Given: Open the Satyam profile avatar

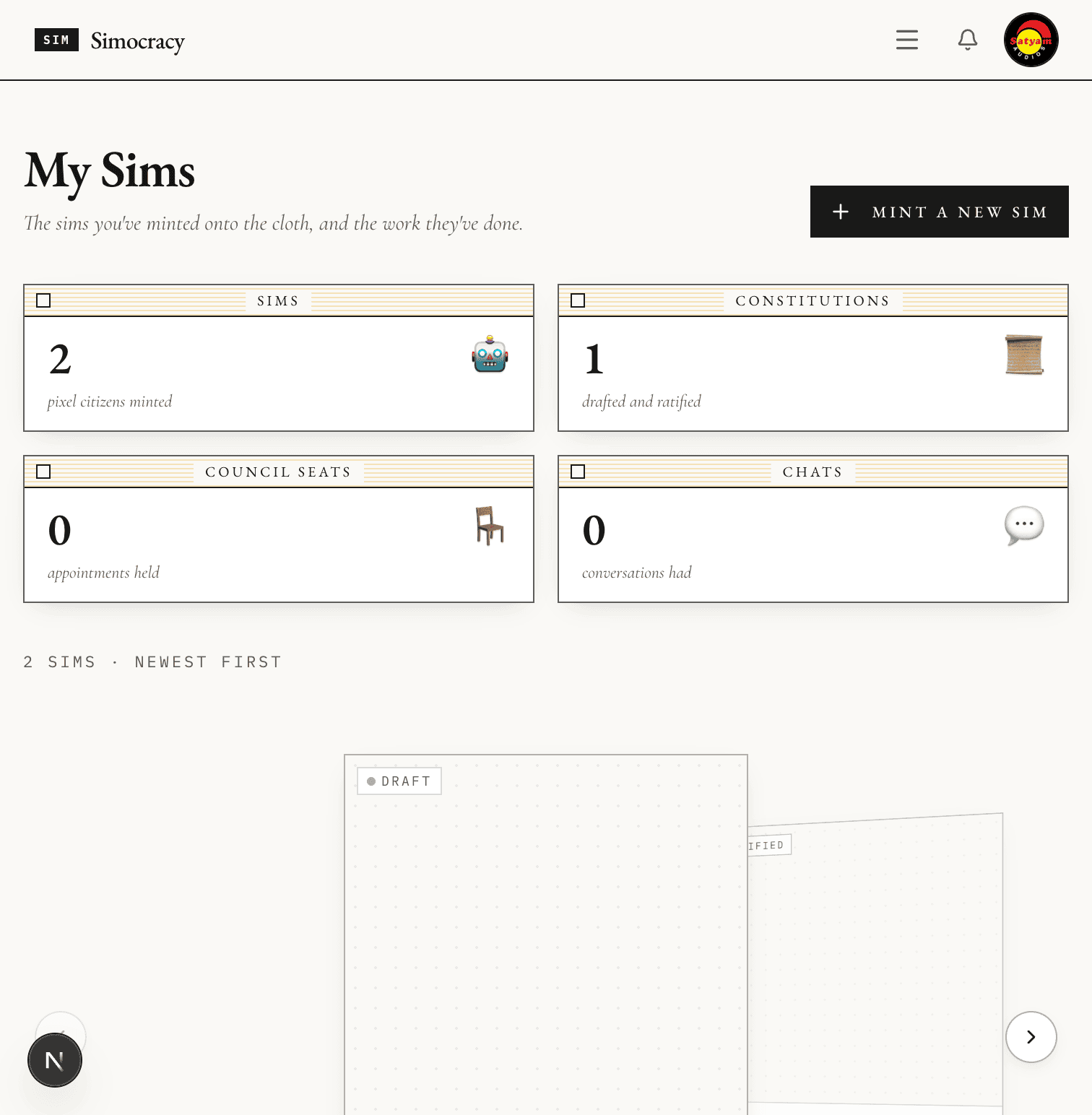Looking at the screenshot, I should pos(1031,40).
